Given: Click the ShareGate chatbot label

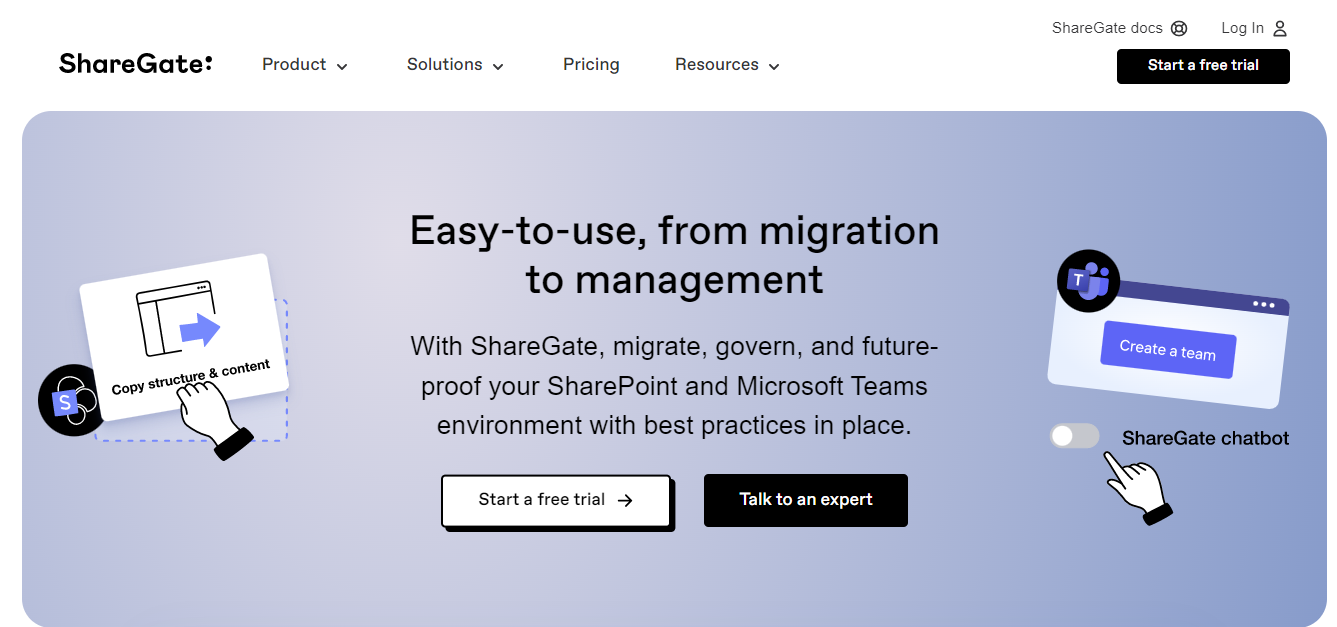Looking at the screenshot, I should click(1205, 438).
